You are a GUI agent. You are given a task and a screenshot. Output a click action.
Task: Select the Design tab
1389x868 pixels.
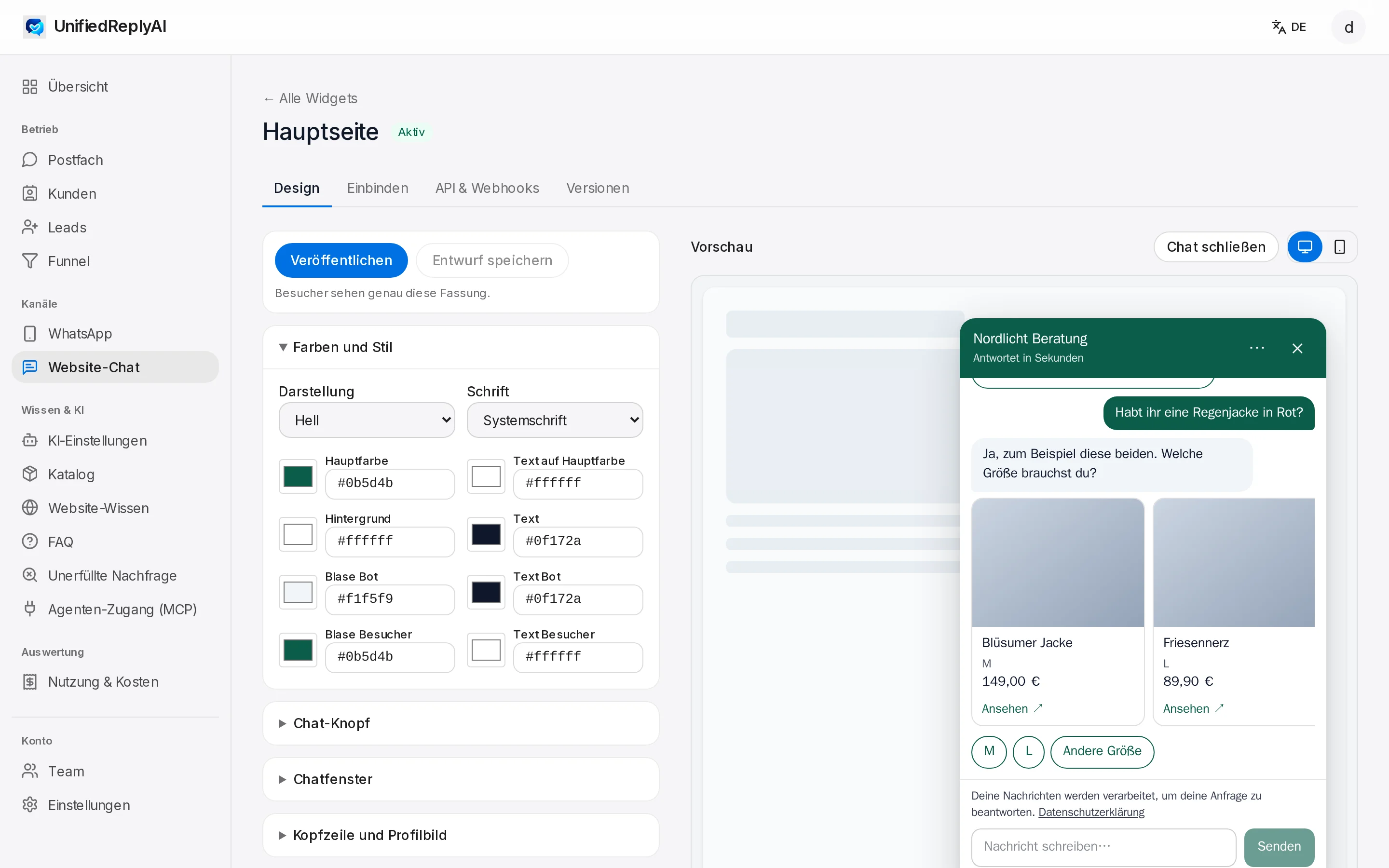pos(297,188)
